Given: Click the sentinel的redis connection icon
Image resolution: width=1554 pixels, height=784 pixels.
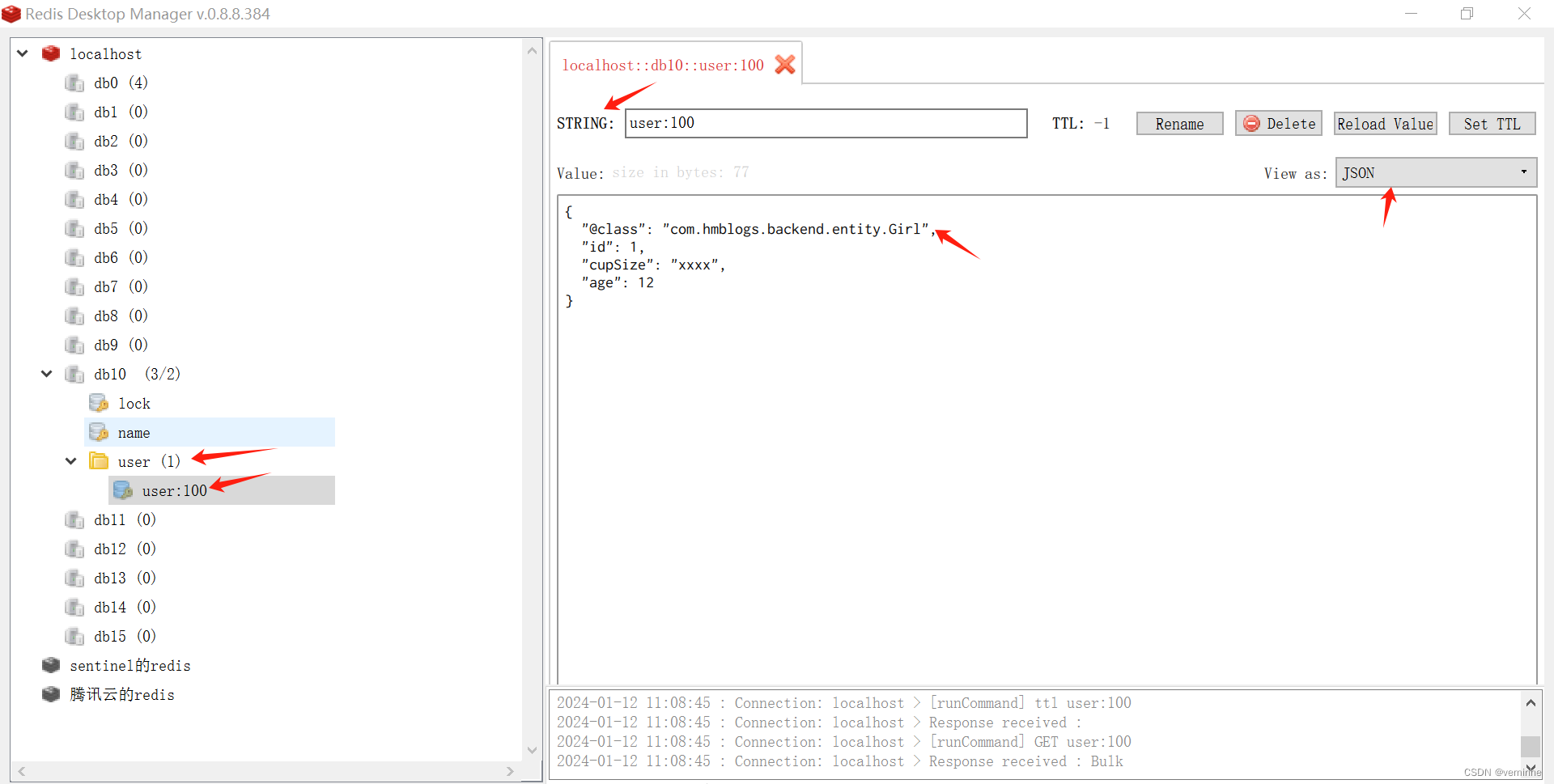Looking at the screenshot, I should 51,665.
